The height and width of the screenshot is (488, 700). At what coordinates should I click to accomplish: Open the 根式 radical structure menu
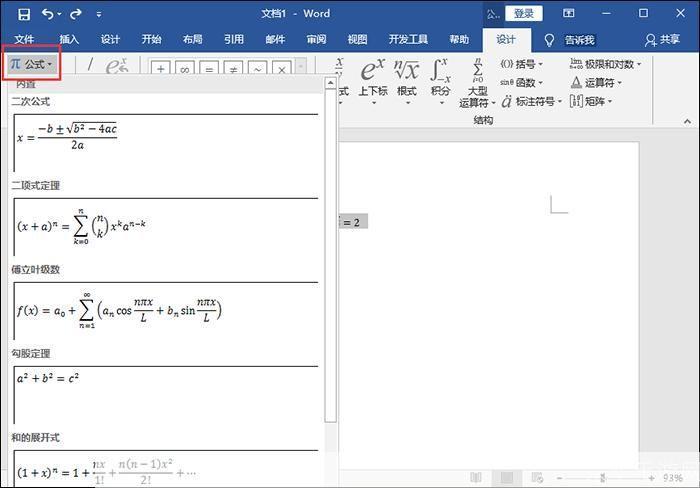point(407,81)
